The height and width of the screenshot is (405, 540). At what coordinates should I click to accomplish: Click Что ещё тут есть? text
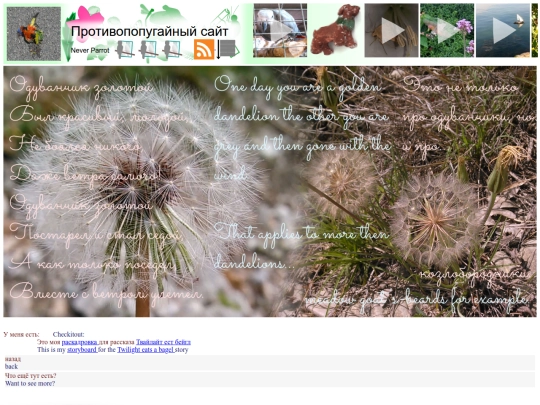coord(31,376)
